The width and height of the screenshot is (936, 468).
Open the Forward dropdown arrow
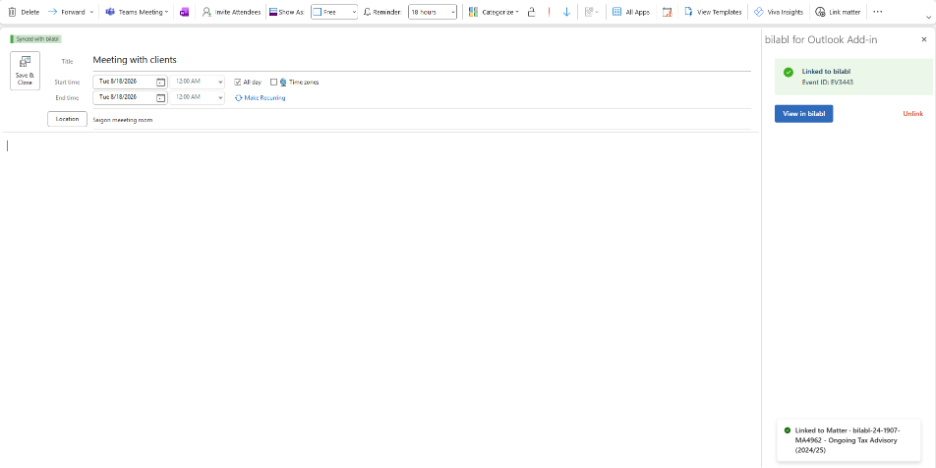coord(91,12)
